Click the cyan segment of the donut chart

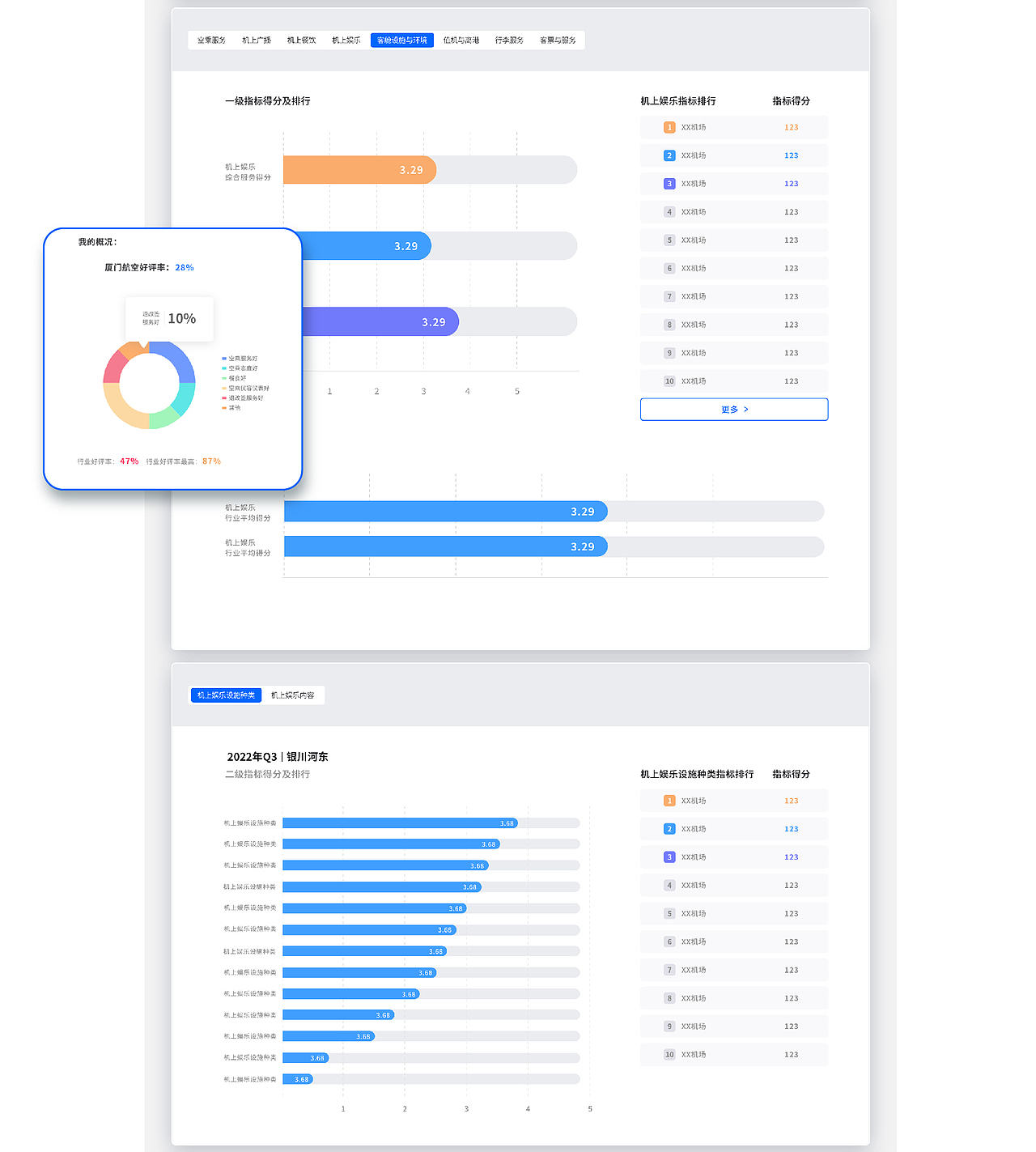click(x=185, y=397)
